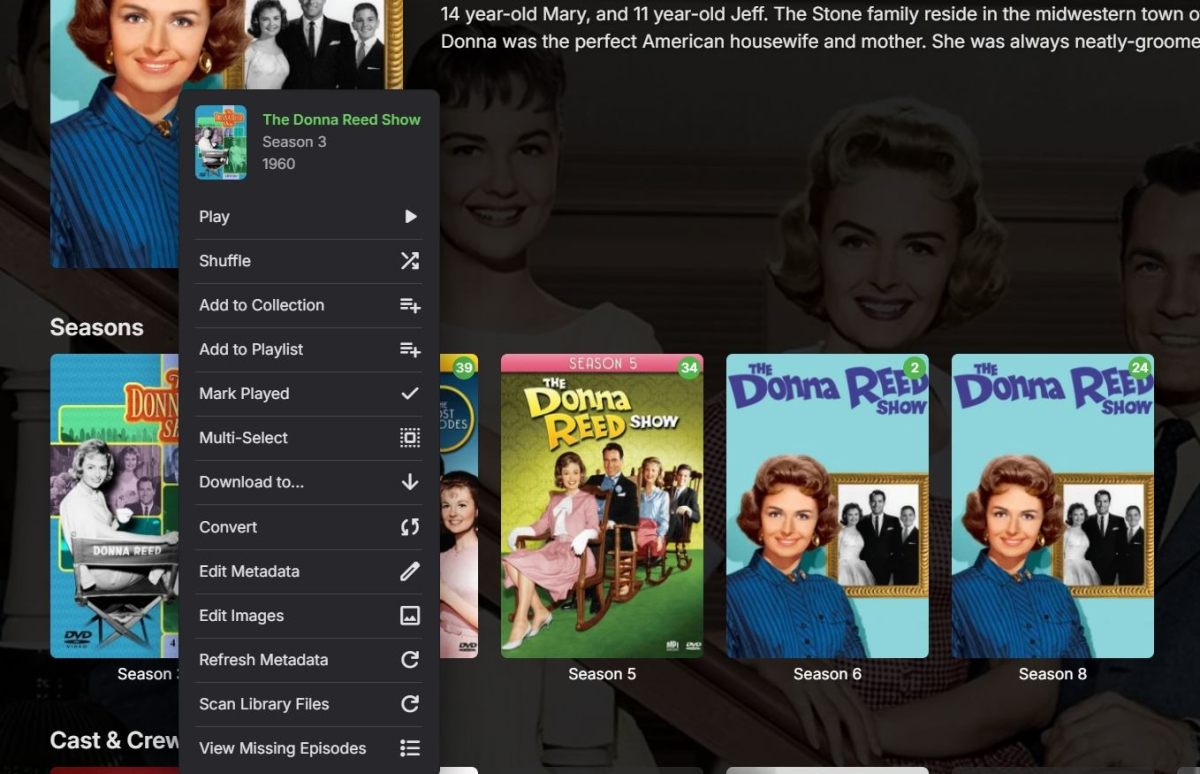This screenshot has height=774, width=1200.
Task: Click the Download arrow icon
Action: tap(410, 482)
